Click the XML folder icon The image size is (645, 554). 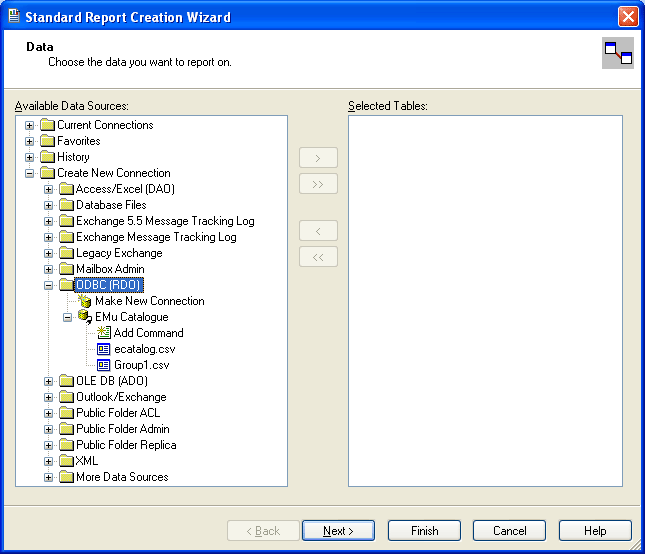point(66,461)
